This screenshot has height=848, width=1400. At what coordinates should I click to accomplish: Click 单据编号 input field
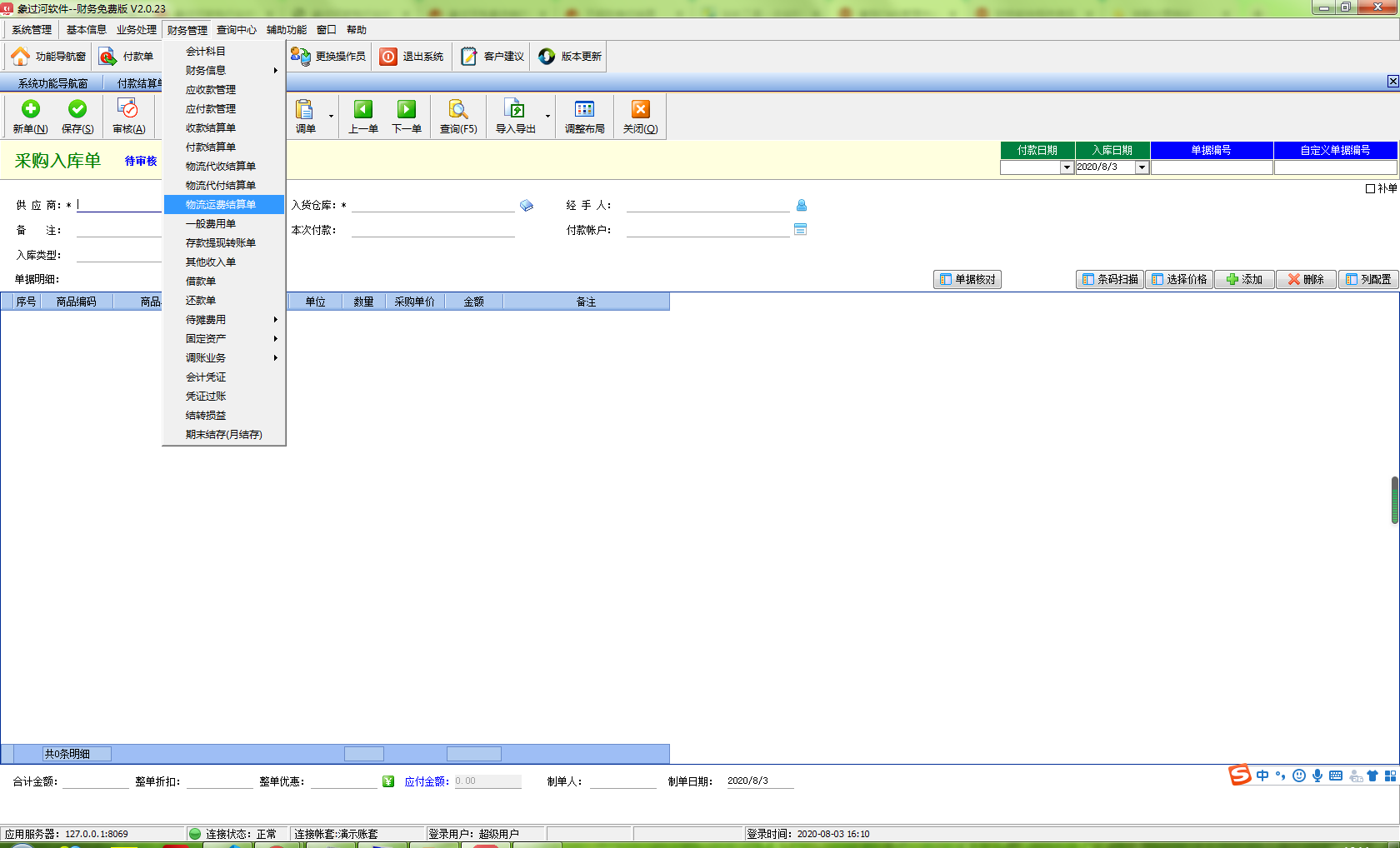[x=1212, y=167]
